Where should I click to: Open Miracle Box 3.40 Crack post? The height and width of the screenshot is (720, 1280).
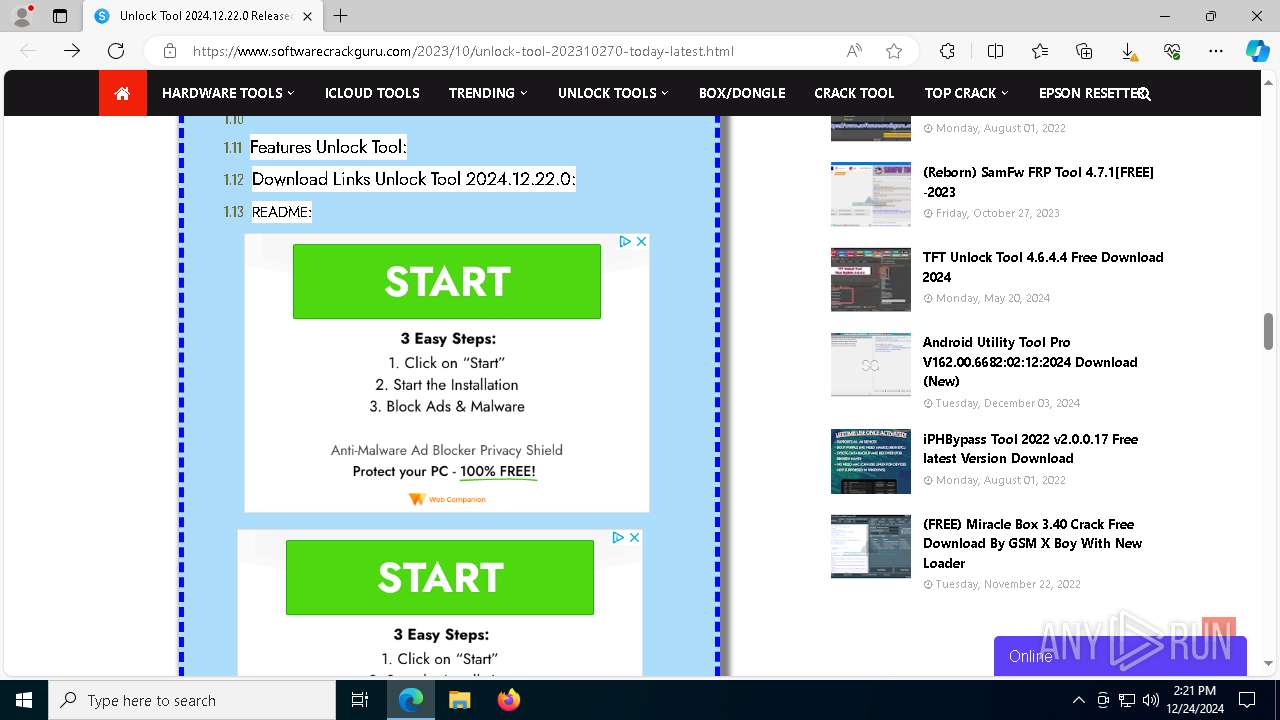click(x=1032, y=543)
